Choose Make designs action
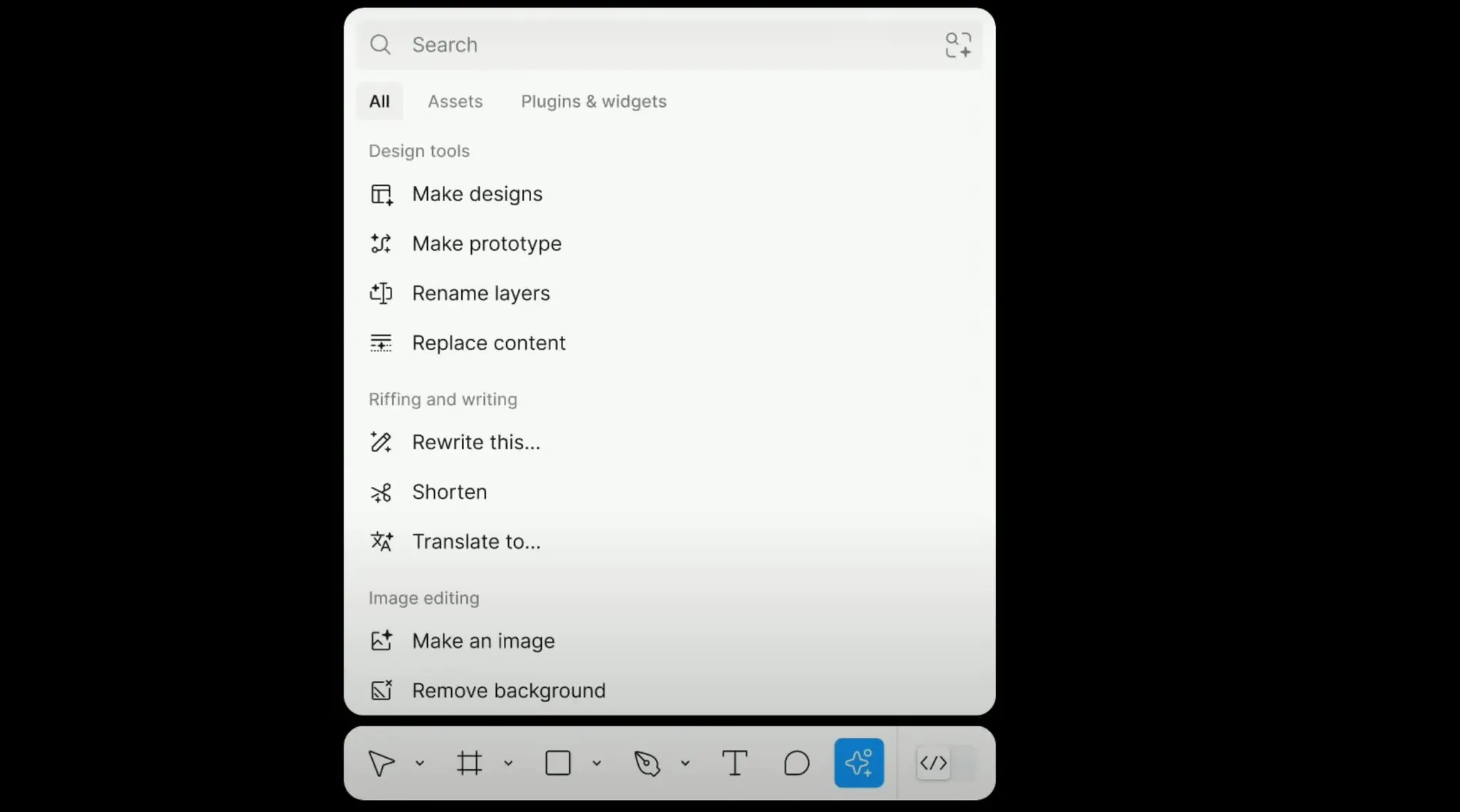 click(x=477, y=194)
